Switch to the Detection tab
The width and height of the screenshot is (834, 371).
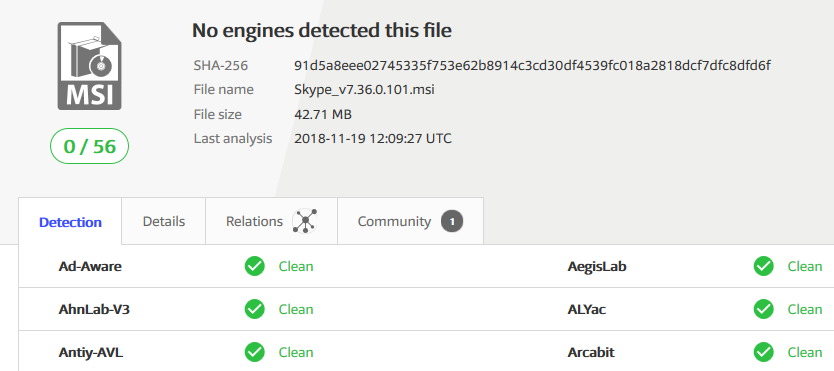click(70, 222)
